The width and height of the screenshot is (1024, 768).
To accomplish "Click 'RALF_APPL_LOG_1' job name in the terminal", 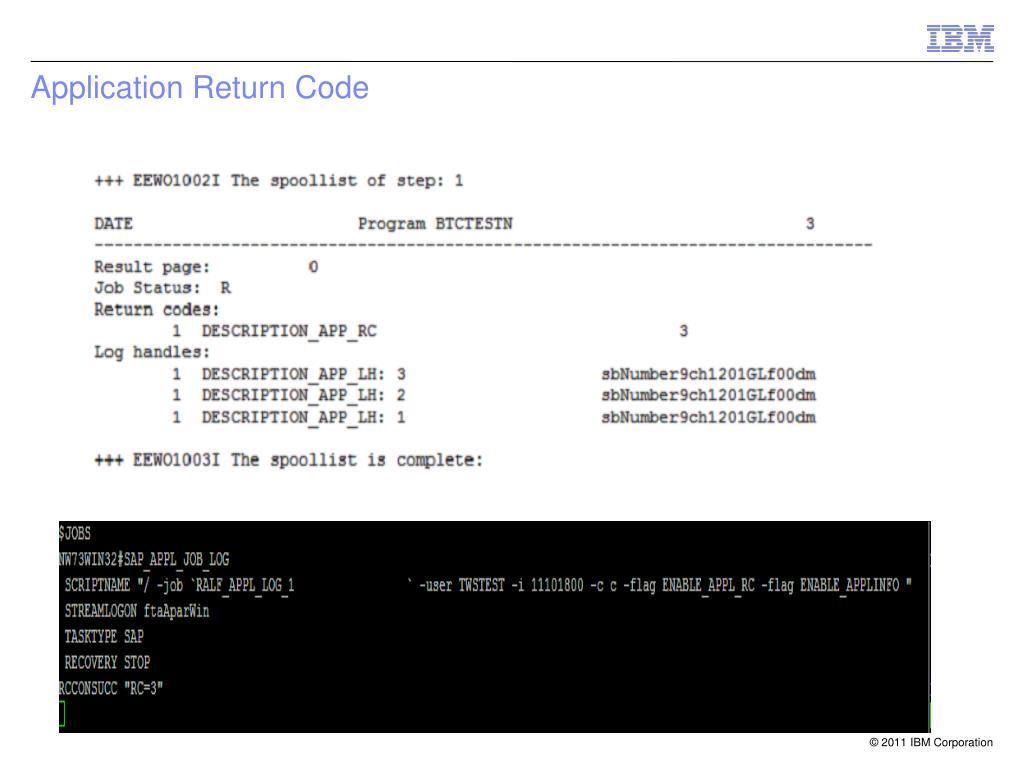I will [x=245, y=585].
